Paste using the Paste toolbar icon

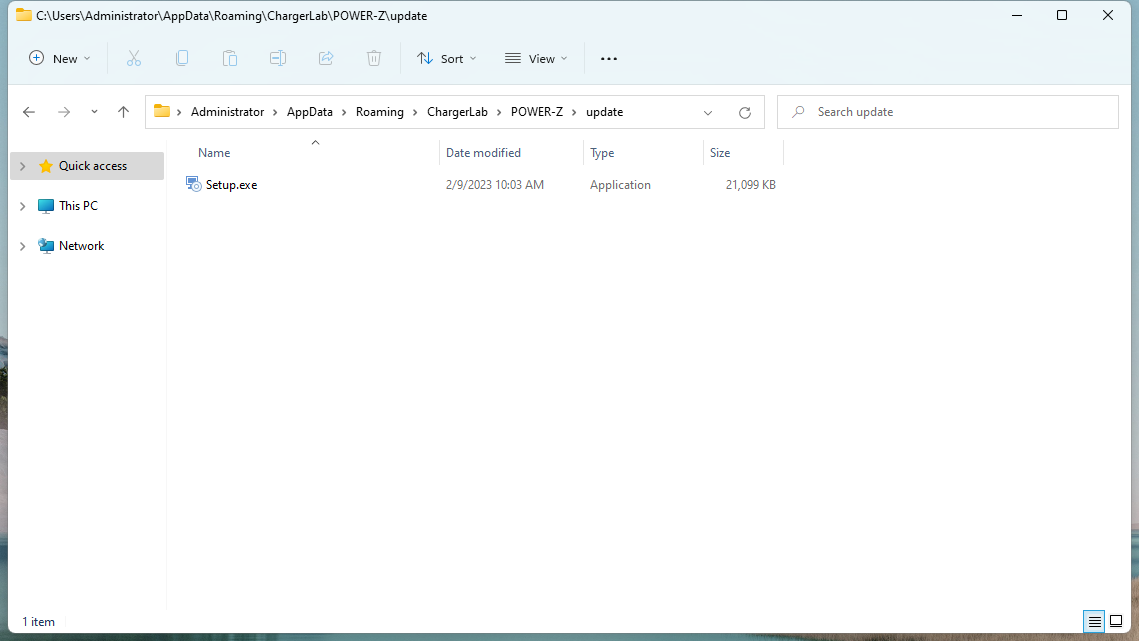pos(230,58)
